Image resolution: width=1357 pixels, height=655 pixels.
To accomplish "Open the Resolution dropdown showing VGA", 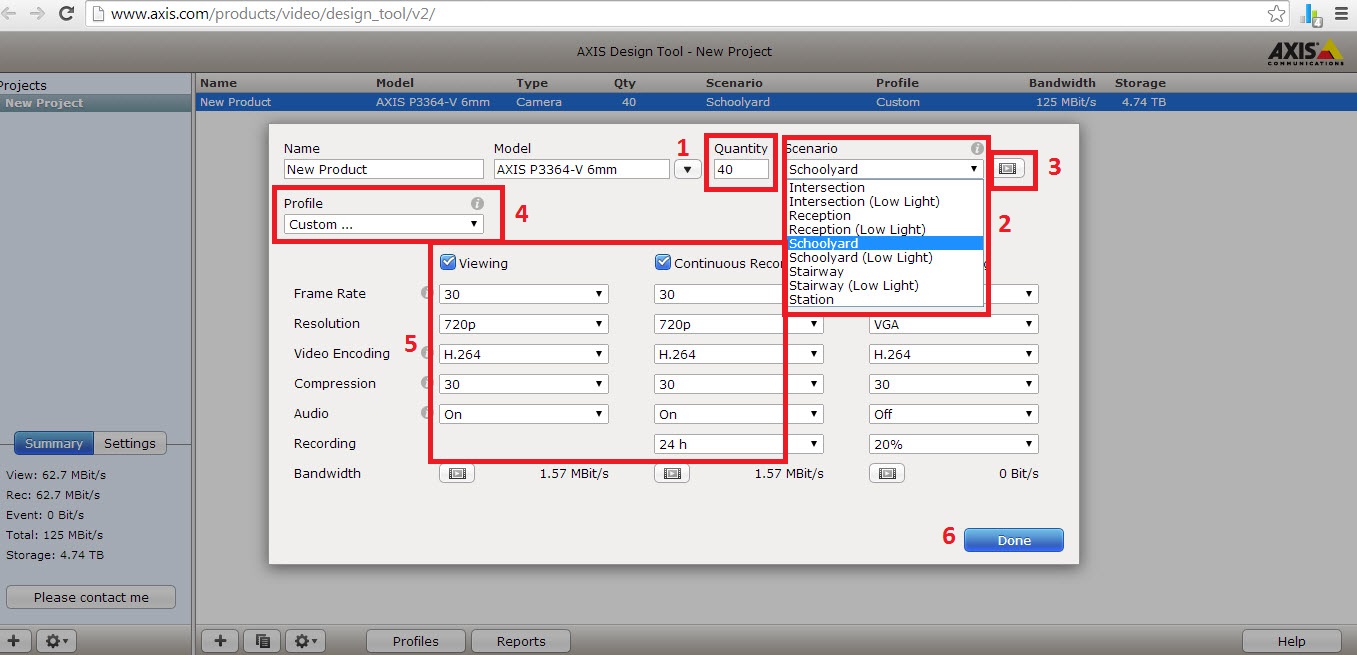I will tap(954, 324).
